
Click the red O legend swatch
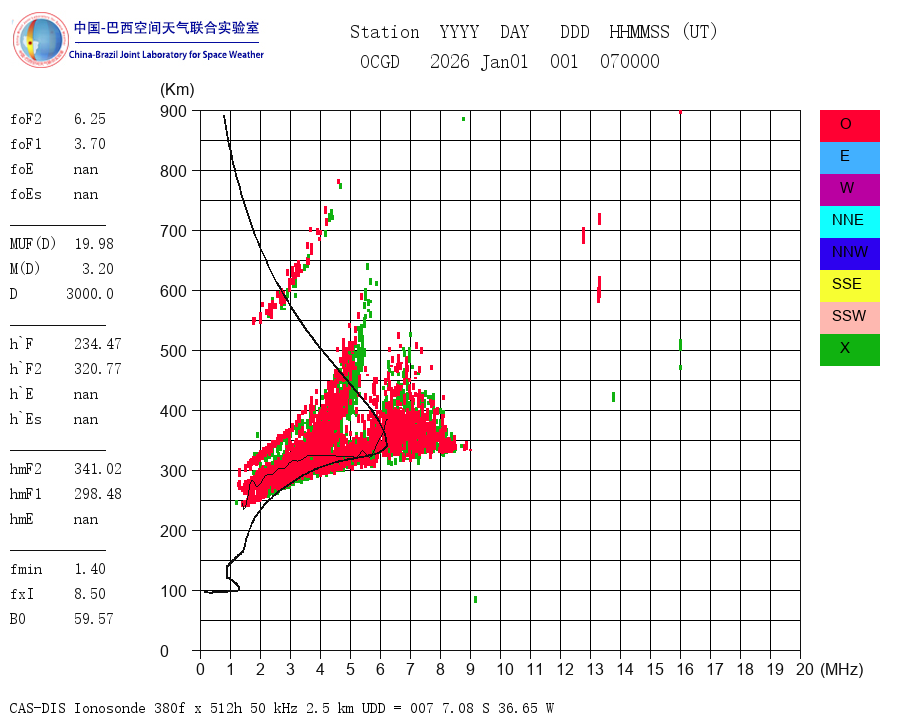pyautogui.click(x=849, y=126)
